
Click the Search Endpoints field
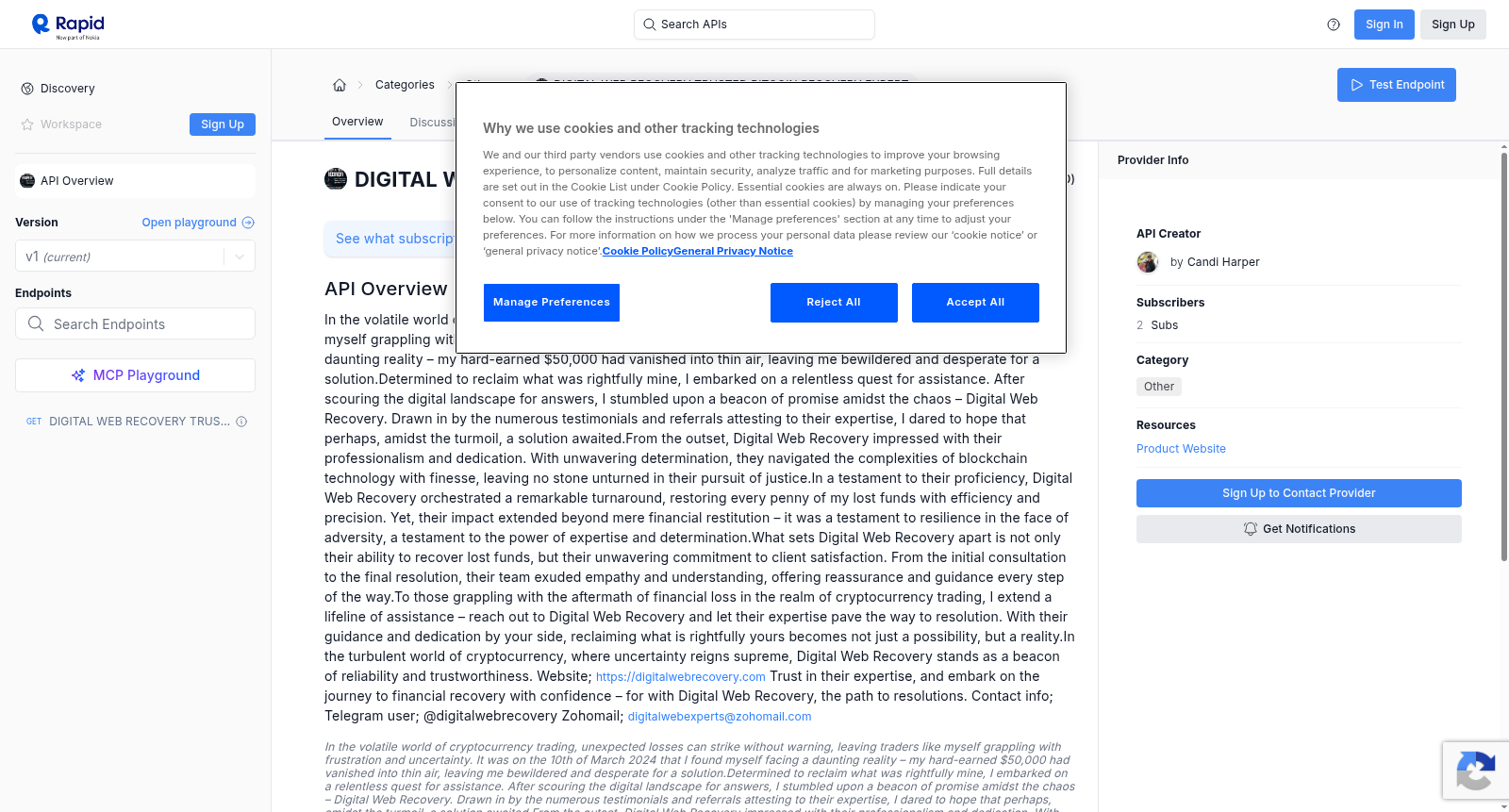tap(136, 323)
